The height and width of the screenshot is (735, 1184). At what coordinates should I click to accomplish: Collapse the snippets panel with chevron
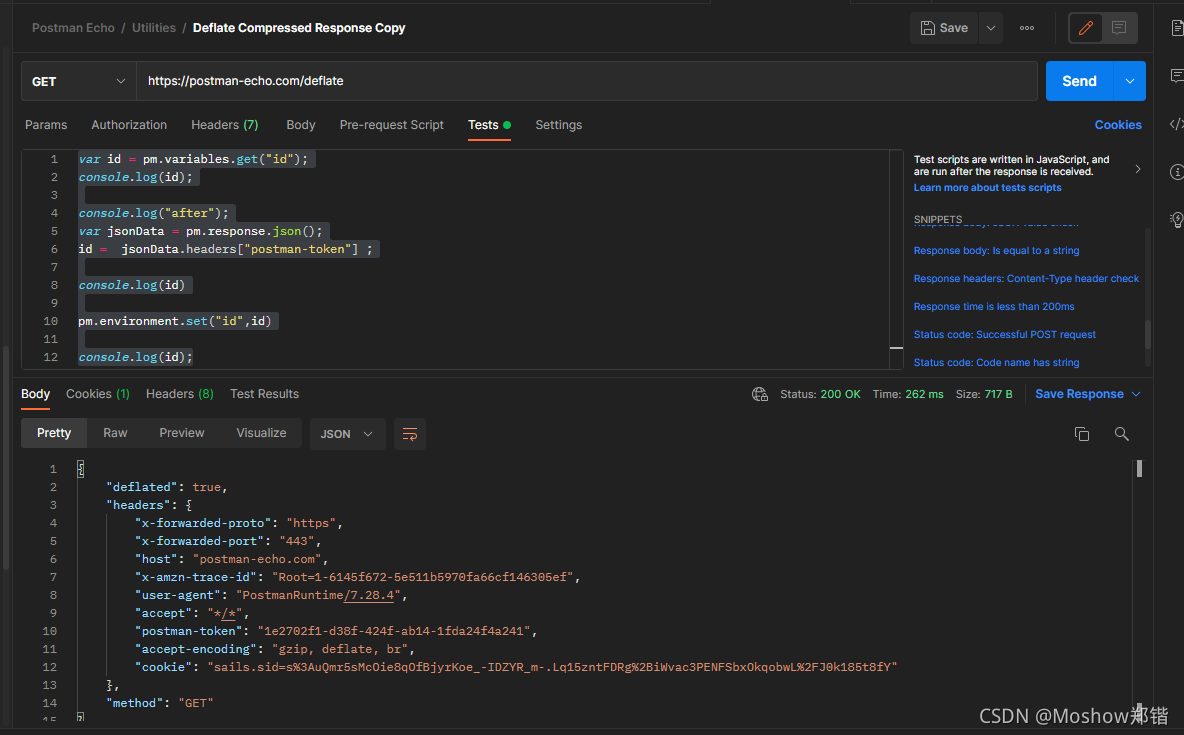[x=1137, y=169]
